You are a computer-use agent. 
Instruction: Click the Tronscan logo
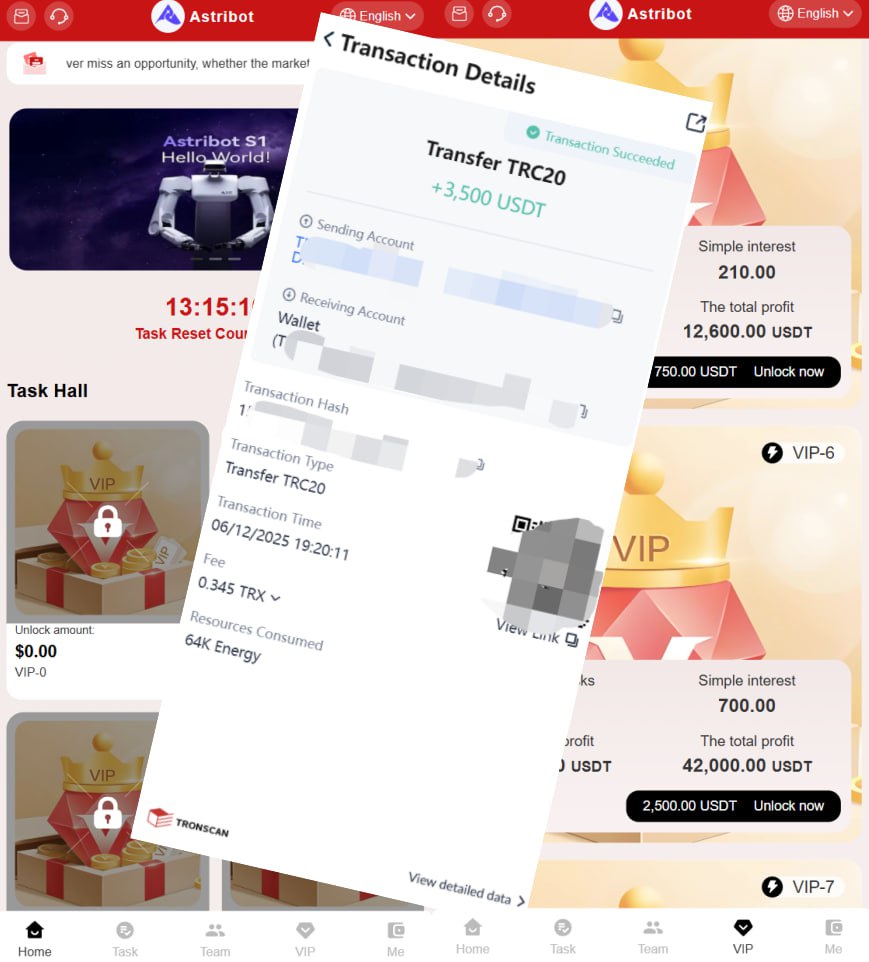[x=188, y=822]
